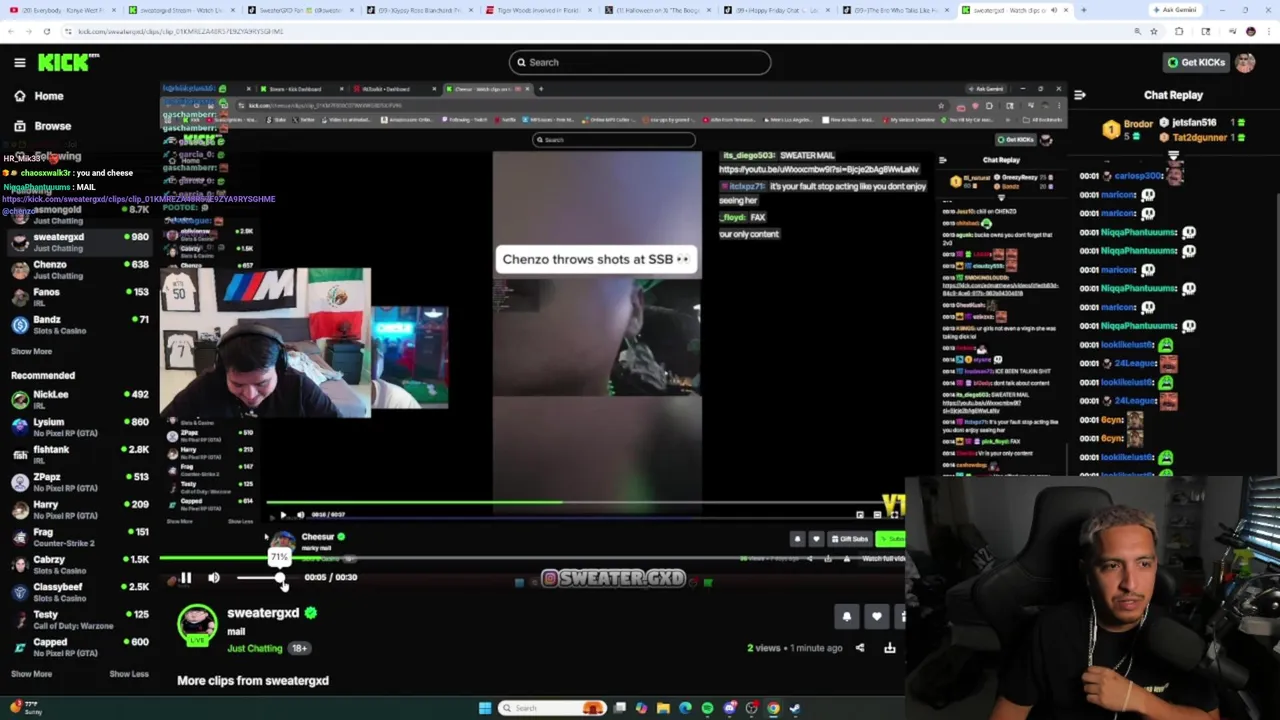The height and width of the screenshot is (720, 1280).
Task: Switch to Tiger Woods browser tab
Action: click(x=540, y=10)
